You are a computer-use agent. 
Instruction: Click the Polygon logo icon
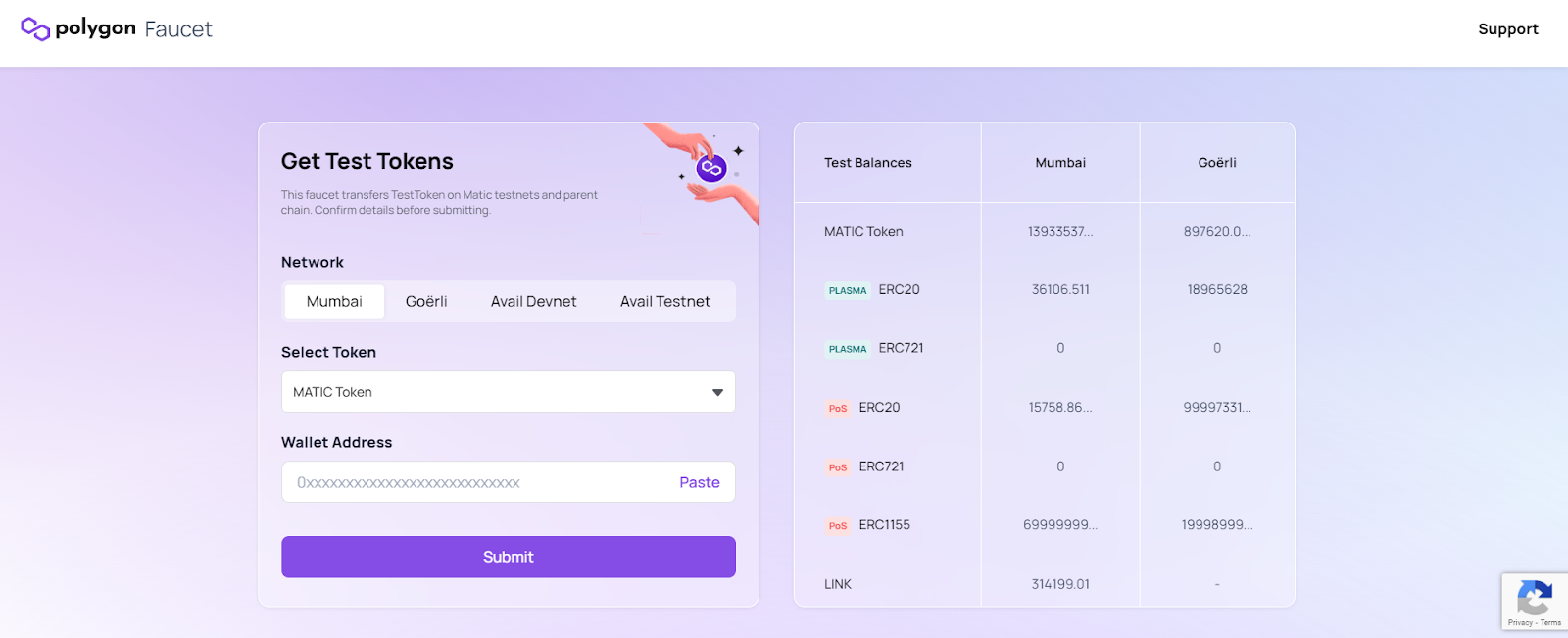tap(35, 29)
